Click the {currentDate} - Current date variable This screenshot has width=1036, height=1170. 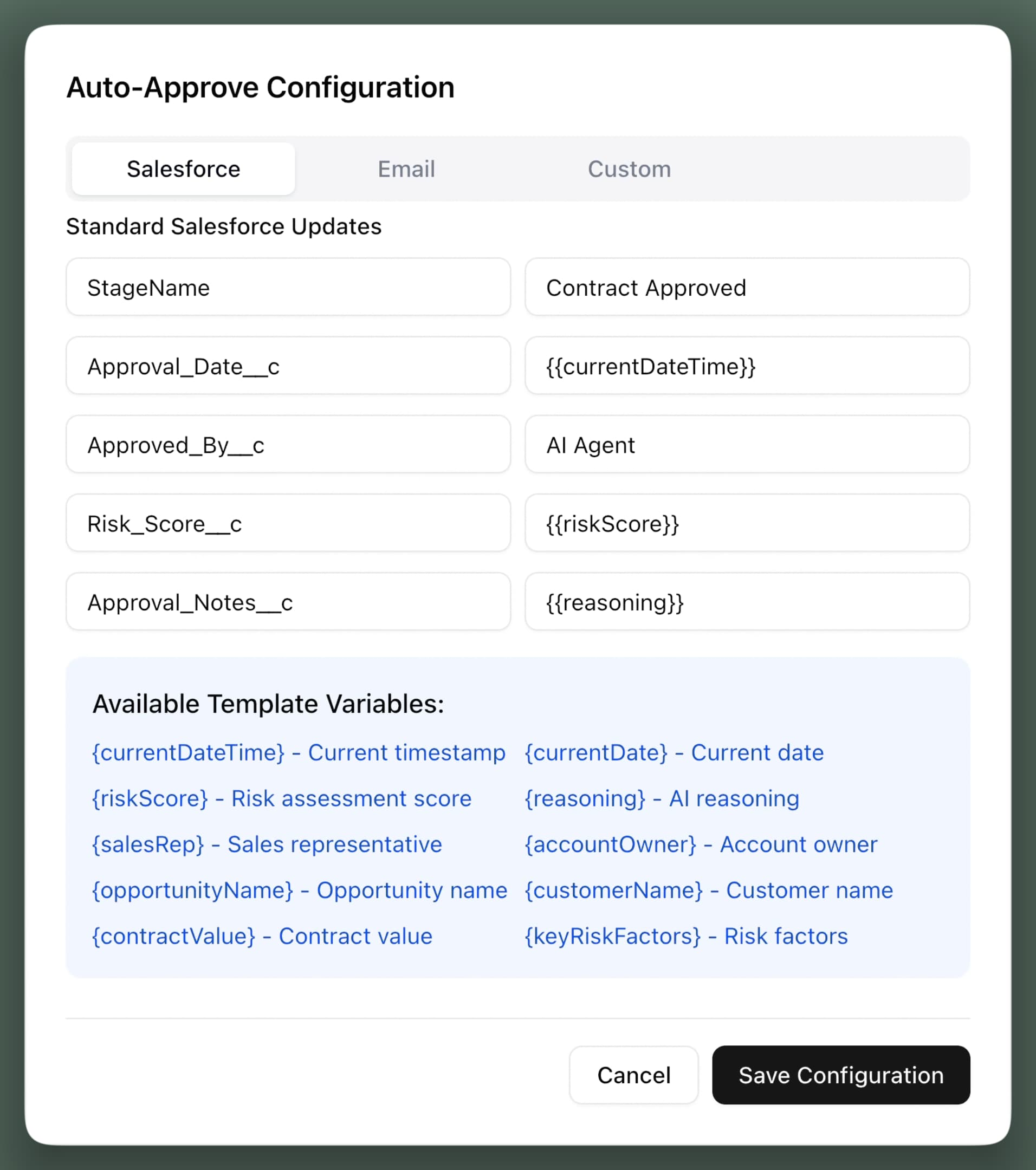[674, 753]
